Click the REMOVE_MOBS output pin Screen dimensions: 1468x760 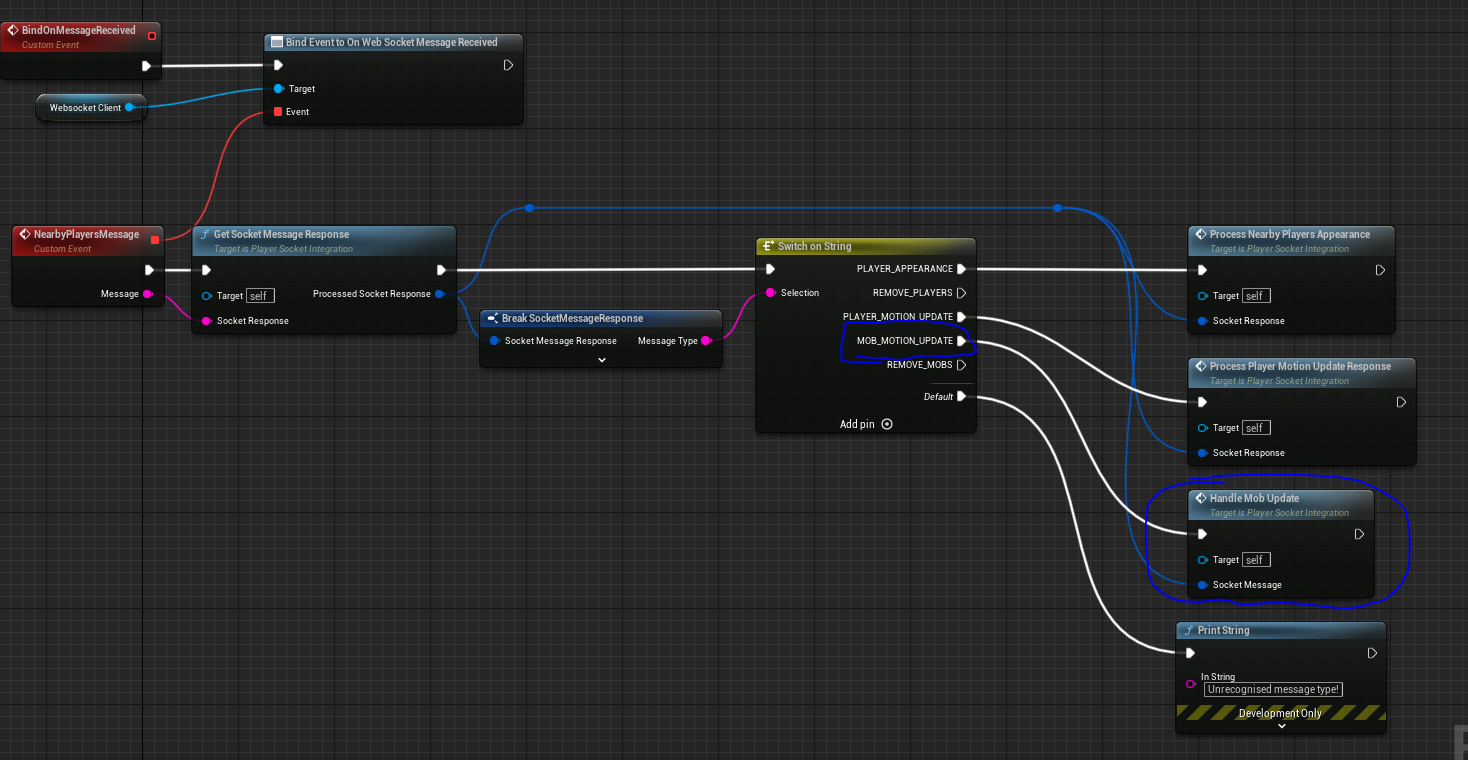(961, 365)
